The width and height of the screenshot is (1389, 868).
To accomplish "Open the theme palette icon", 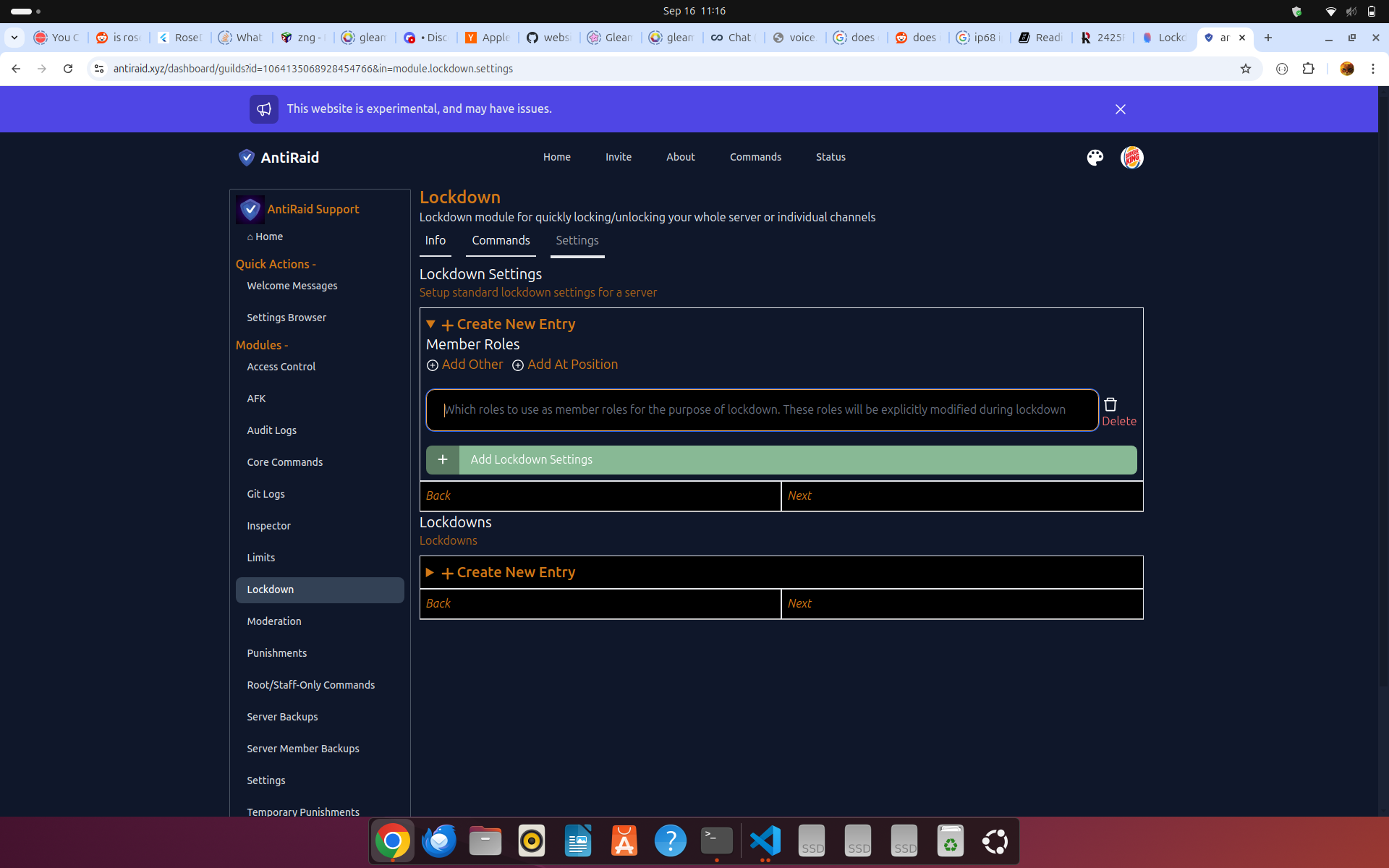I will (1095, 158).
